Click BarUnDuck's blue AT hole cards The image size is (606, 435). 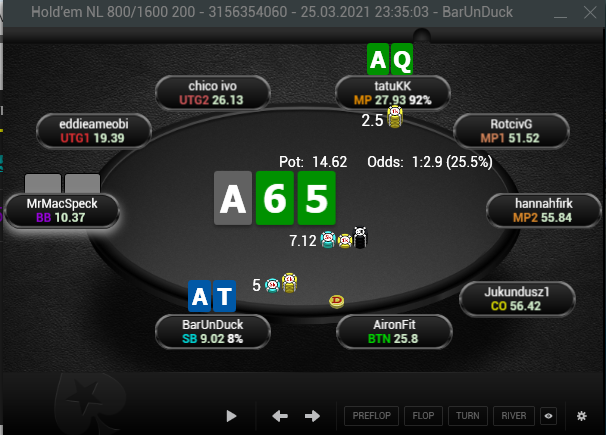(x=212, y=296)
